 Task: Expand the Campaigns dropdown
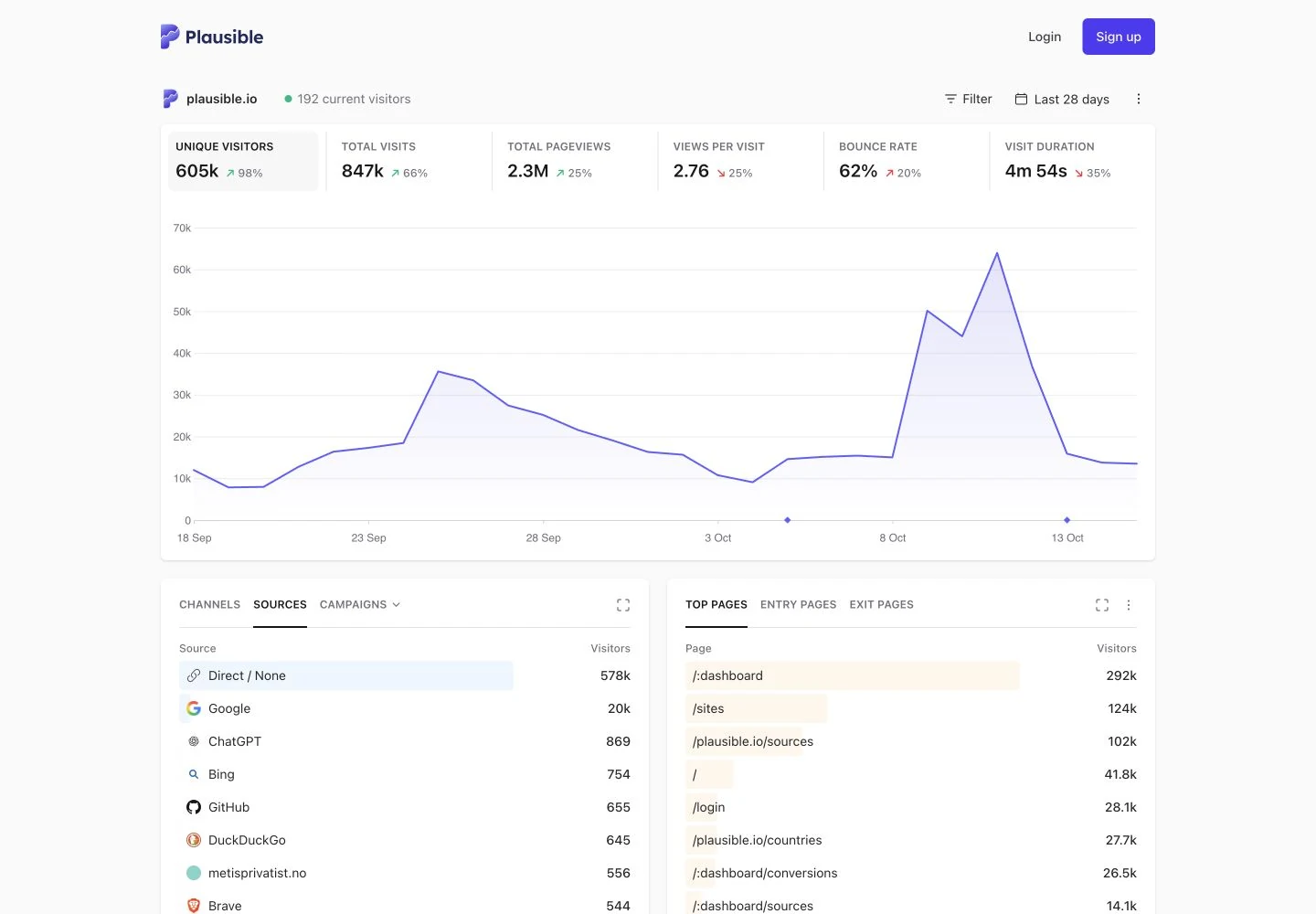(x=360, y=605)
